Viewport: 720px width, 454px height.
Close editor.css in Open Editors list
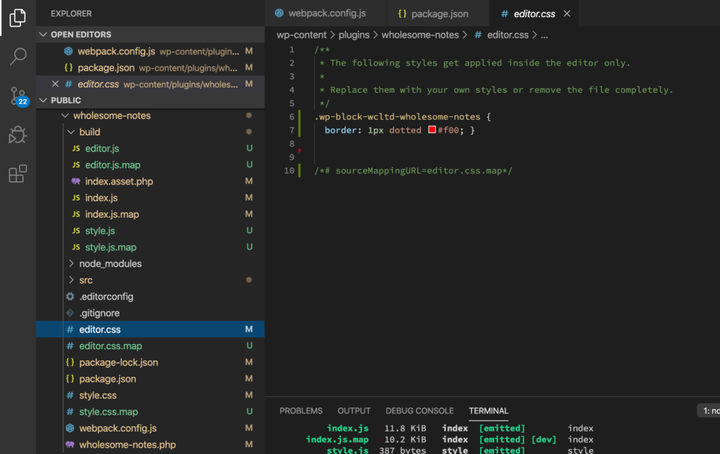[x=55, y=84]
